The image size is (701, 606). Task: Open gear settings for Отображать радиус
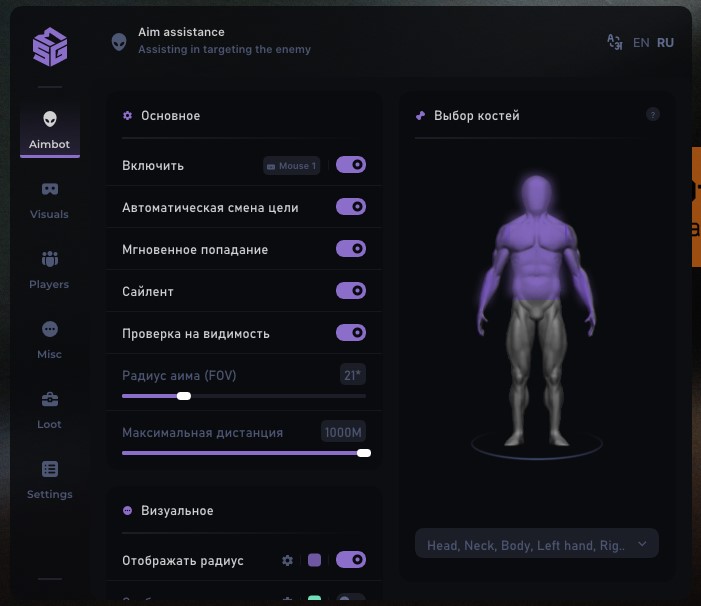(x=287, y=560)
